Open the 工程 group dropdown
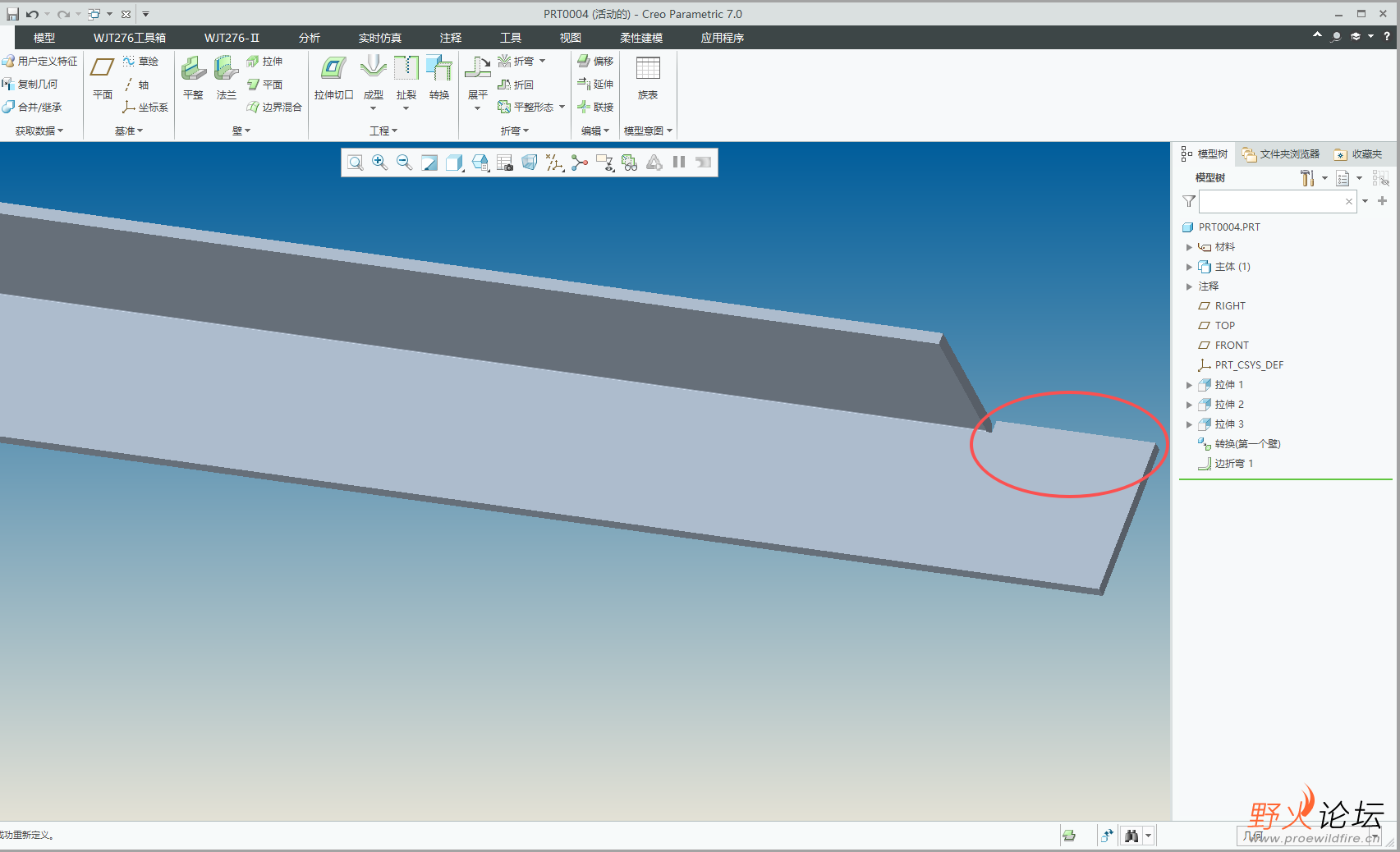The image size is (1400, 852). (x=383, y=131)
